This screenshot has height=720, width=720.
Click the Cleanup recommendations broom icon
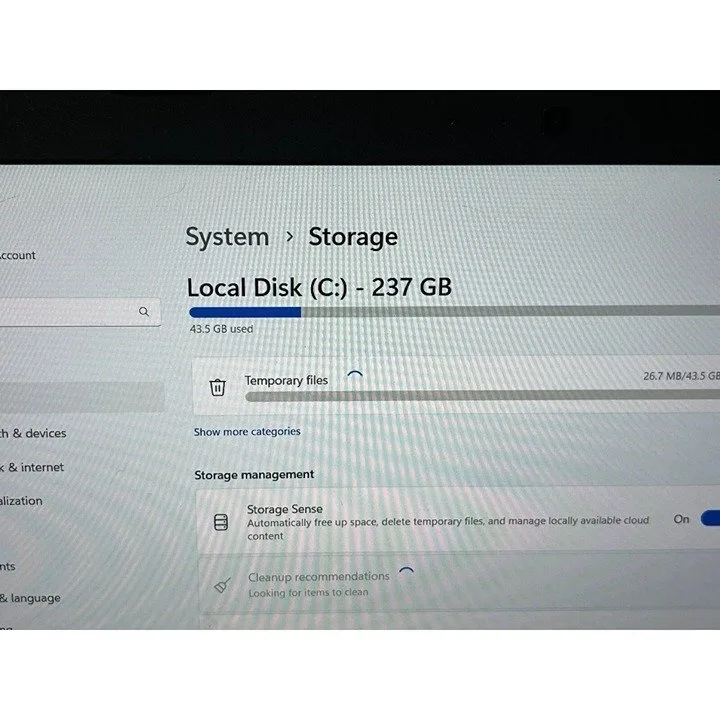[222, 585]
